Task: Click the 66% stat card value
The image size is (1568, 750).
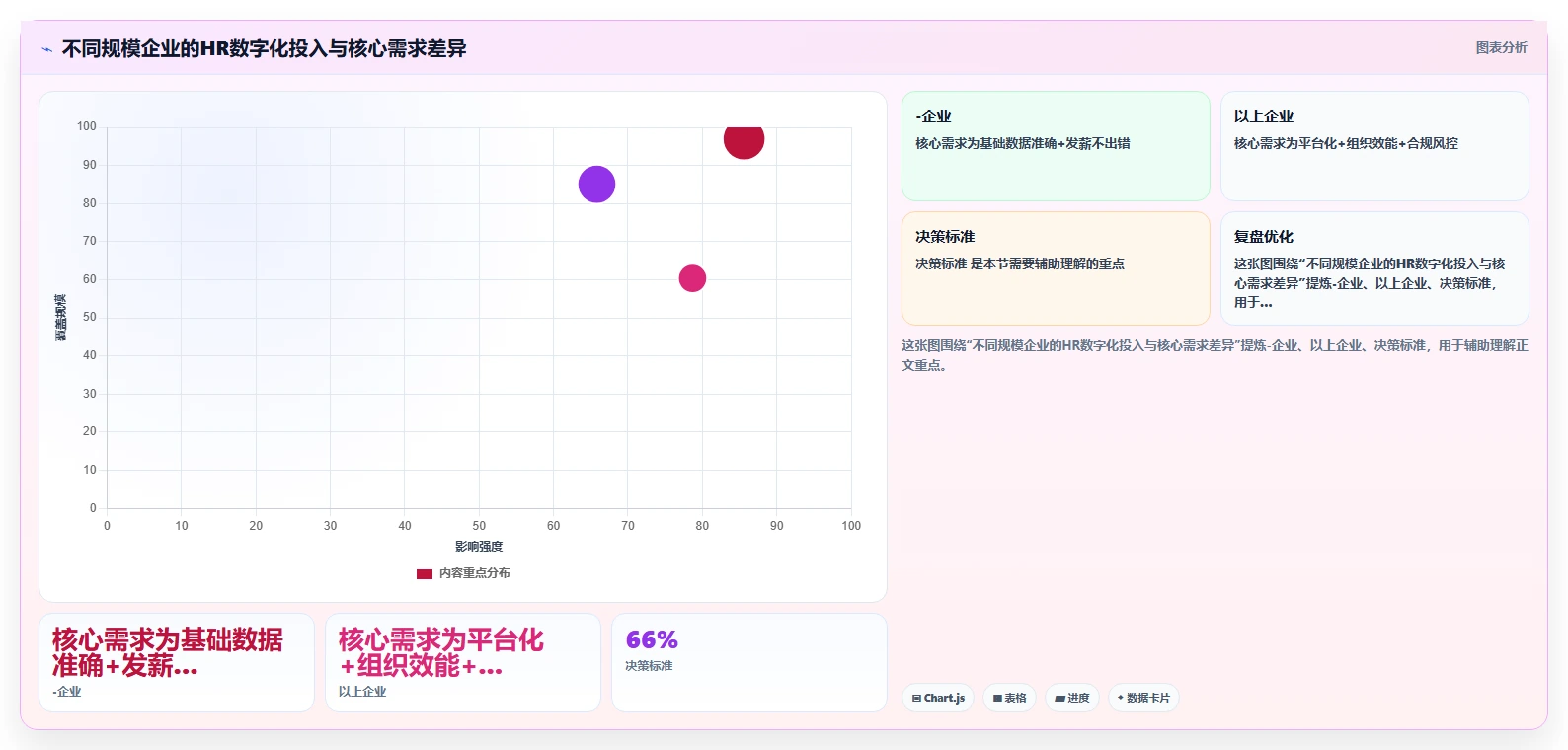Action: tap(652, 639)
